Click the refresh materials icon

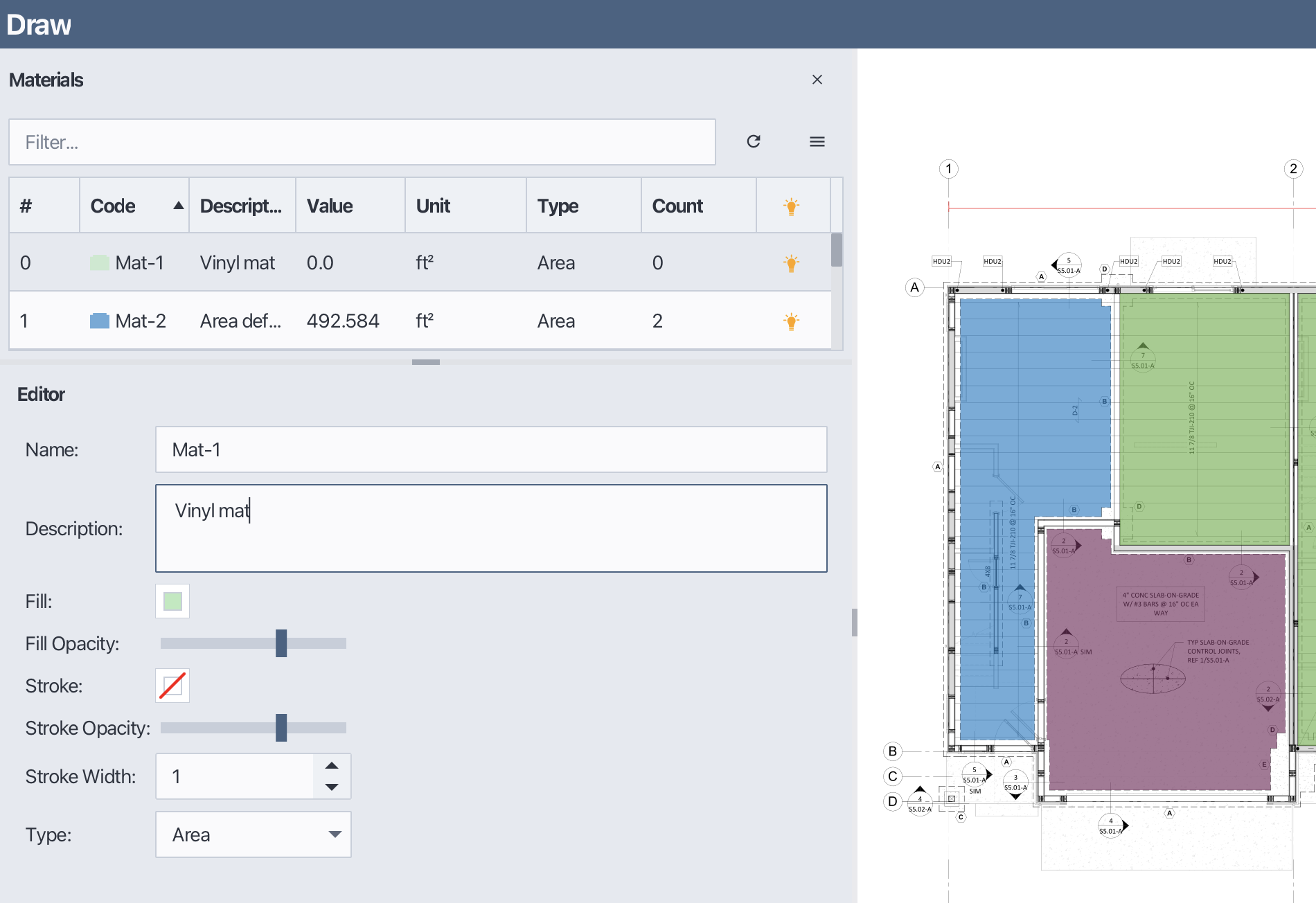[754, 141]
